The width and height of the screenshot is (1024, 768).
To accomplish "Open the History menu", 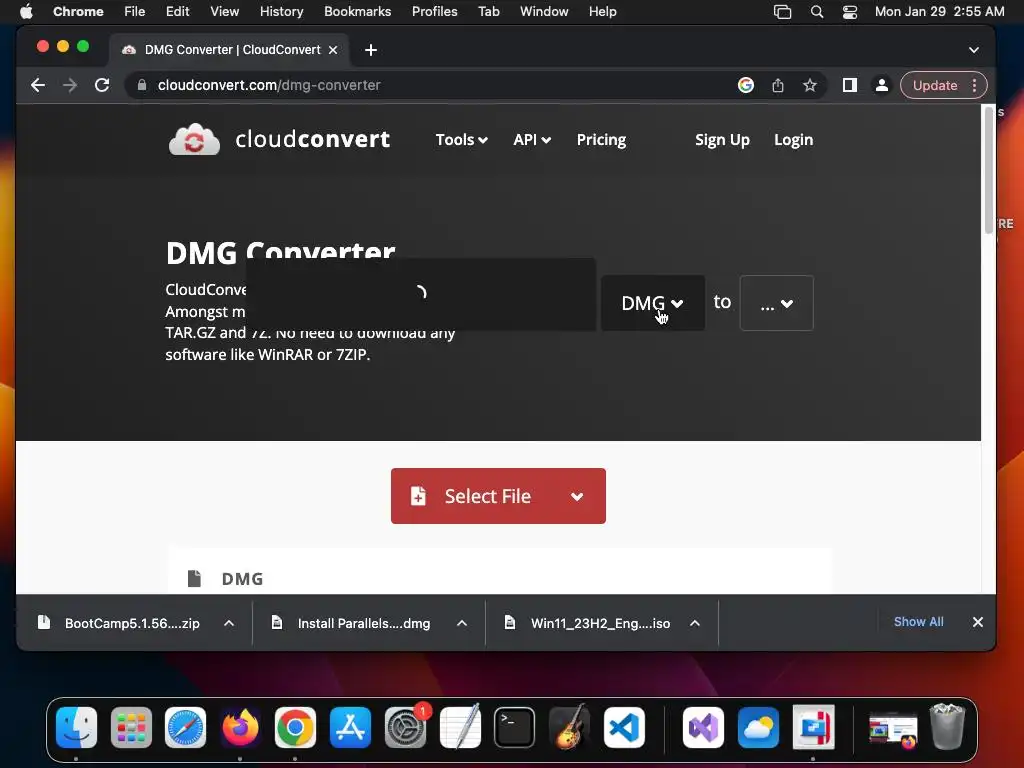I will tap(281, 12).
